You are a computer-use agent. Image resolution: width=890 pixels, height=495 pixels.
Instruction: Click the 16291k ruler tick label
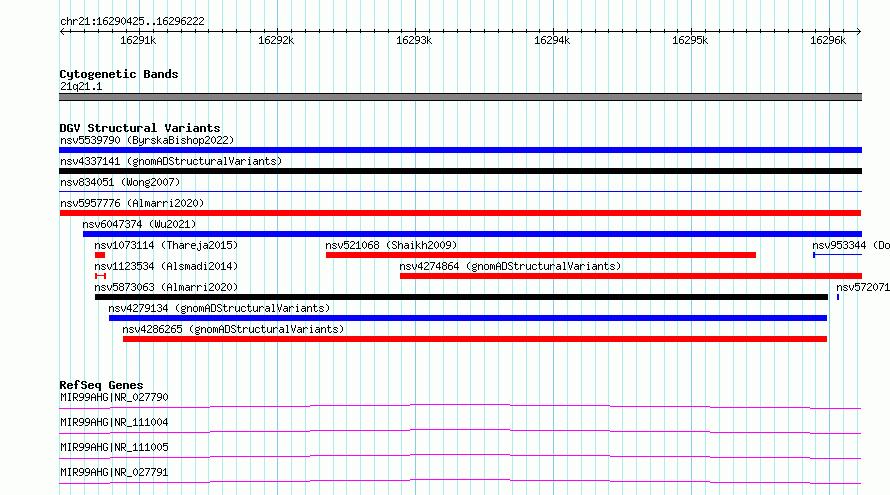coord(138,40)
